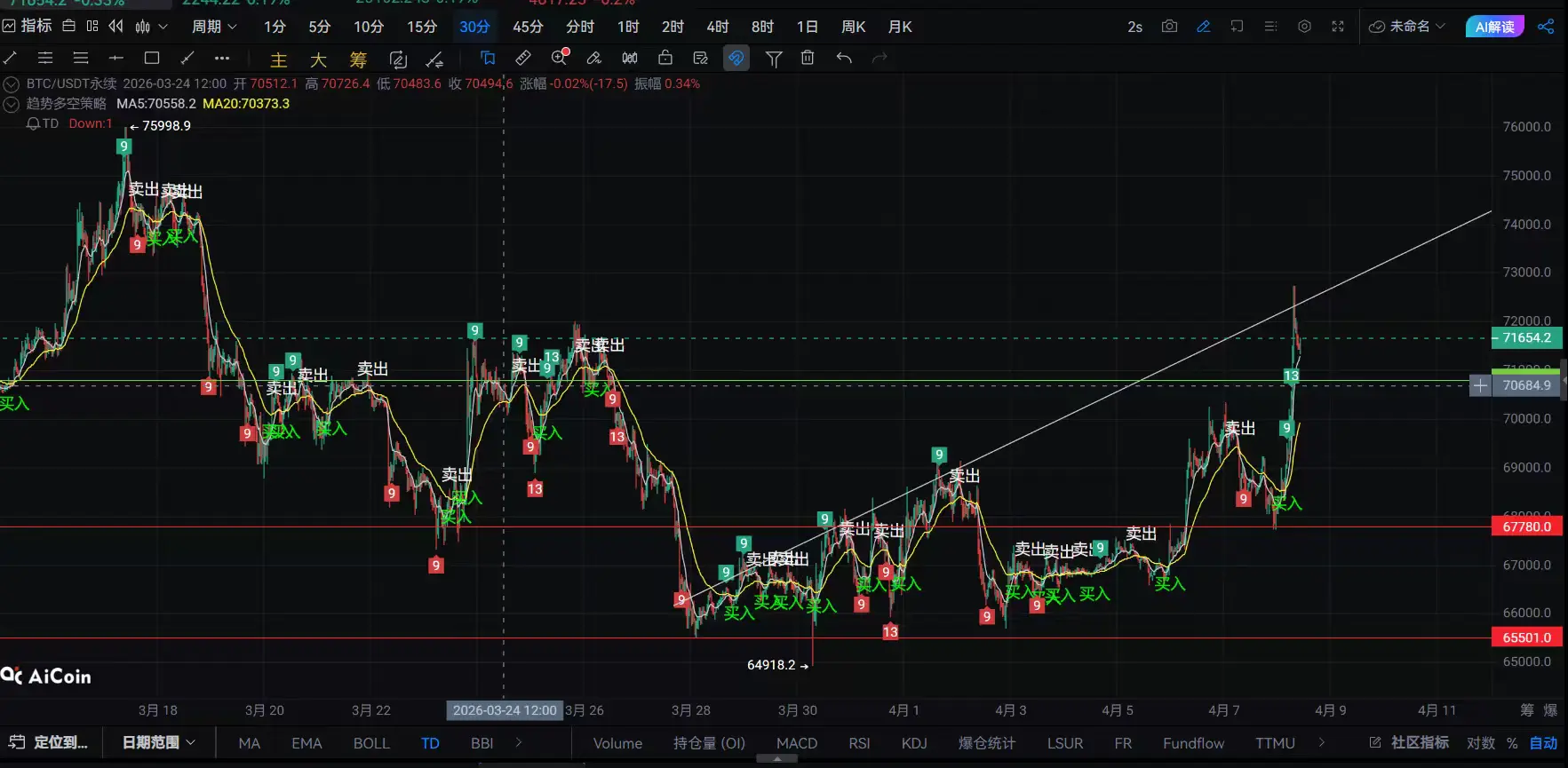
Task: Click the 定位到 locate button
Action: pos(50,742)
